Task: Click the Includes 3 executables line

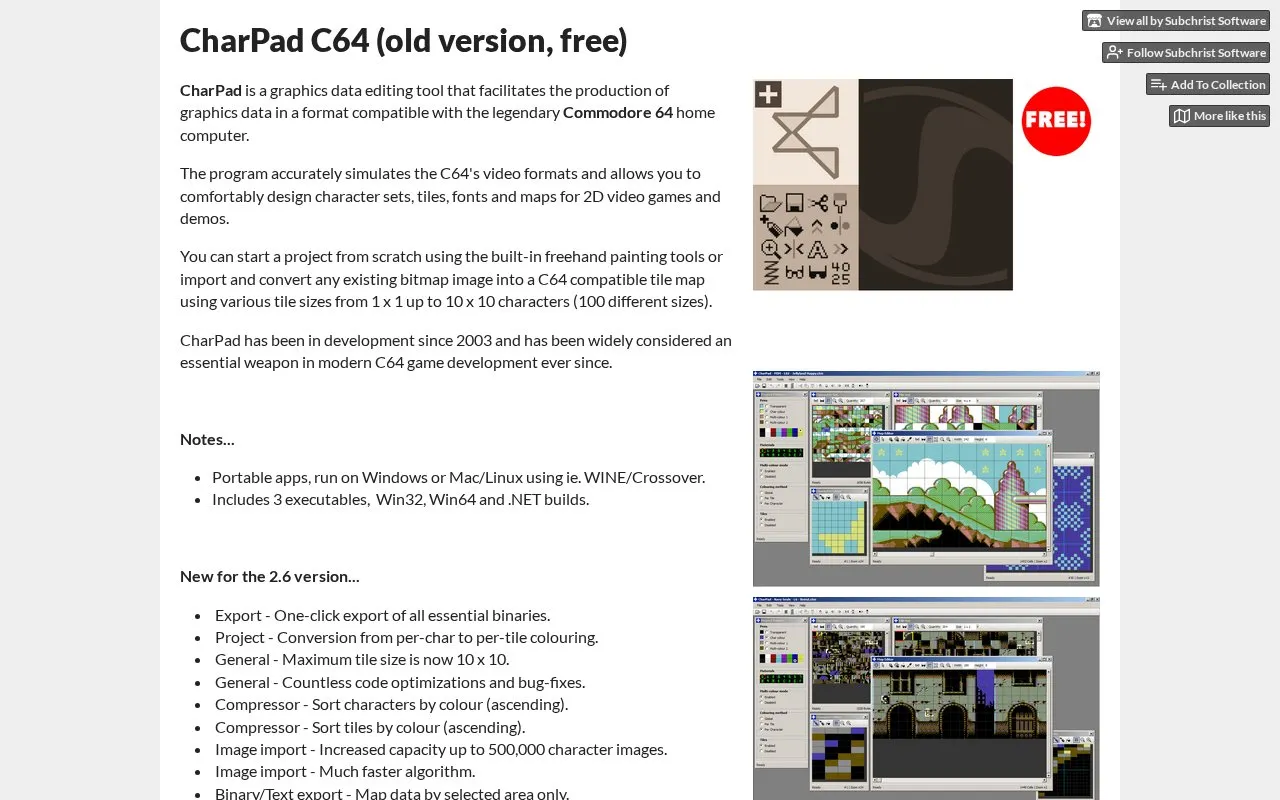Action: 400,499
